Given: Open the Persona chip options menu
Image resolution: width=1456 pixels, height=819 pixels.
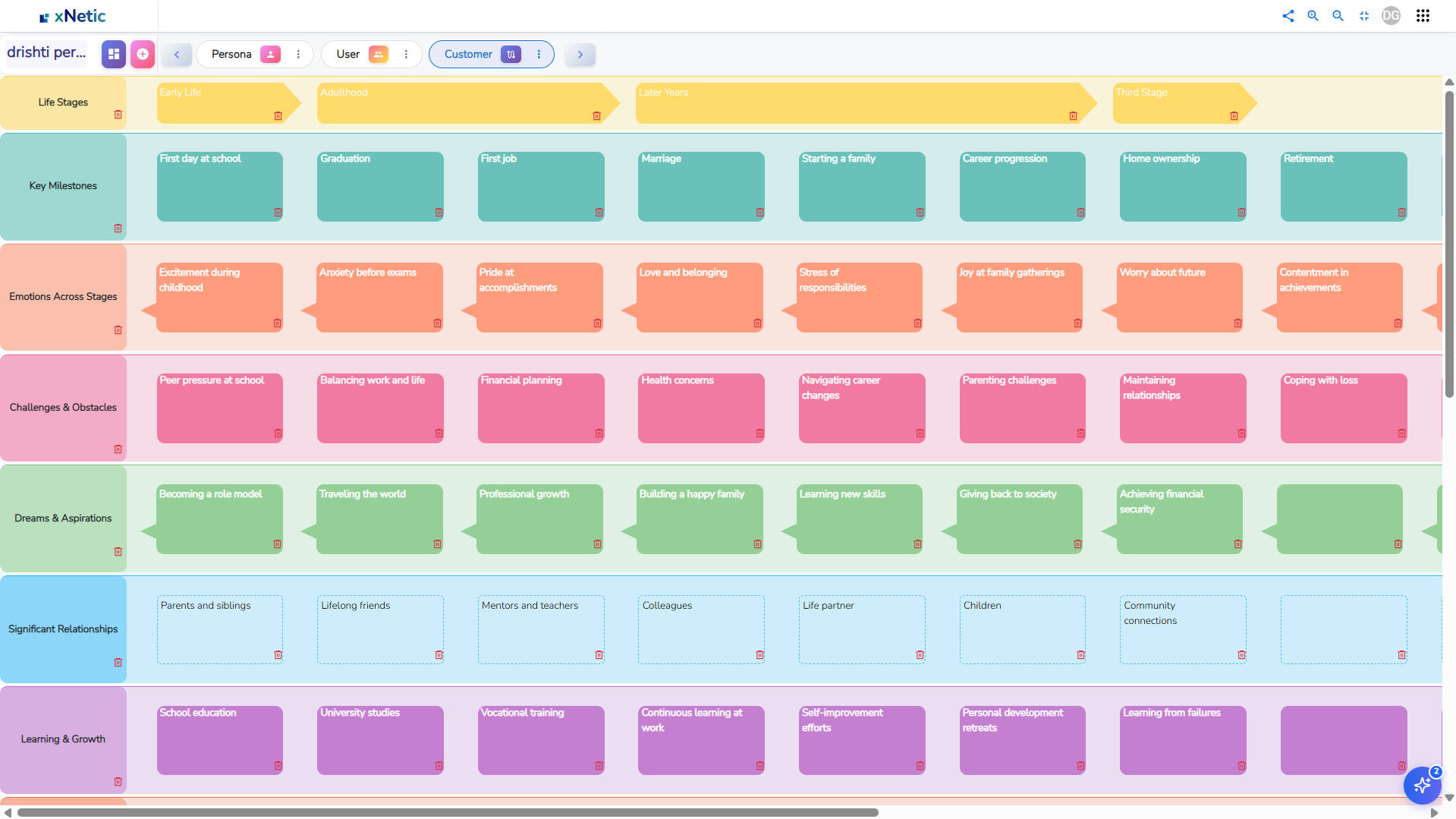Looking at the screenshot, I should pos(298,54).
